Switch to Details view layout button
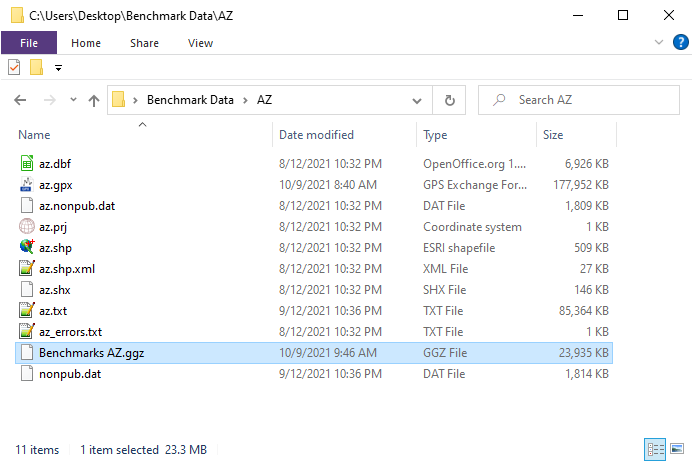 pyautogui.click(x=655, y=450)
